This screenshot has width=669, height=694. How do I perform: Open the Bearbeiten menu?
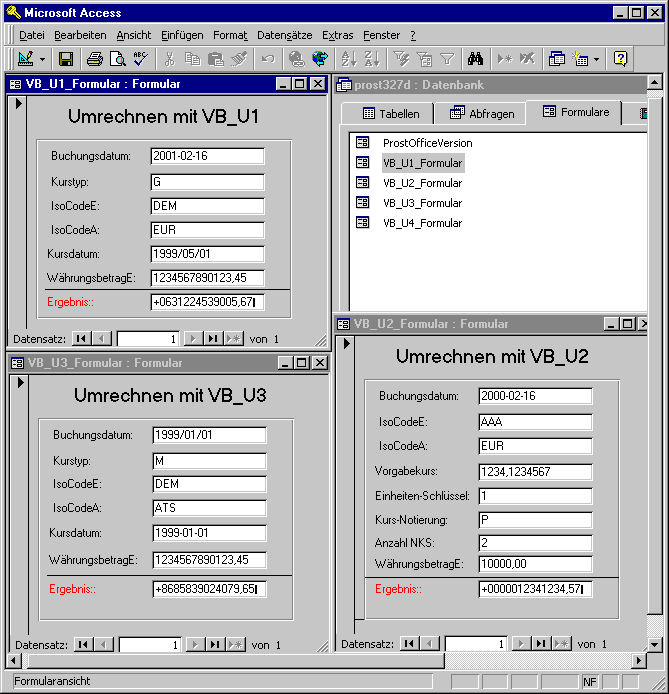[x=80, y=35]
